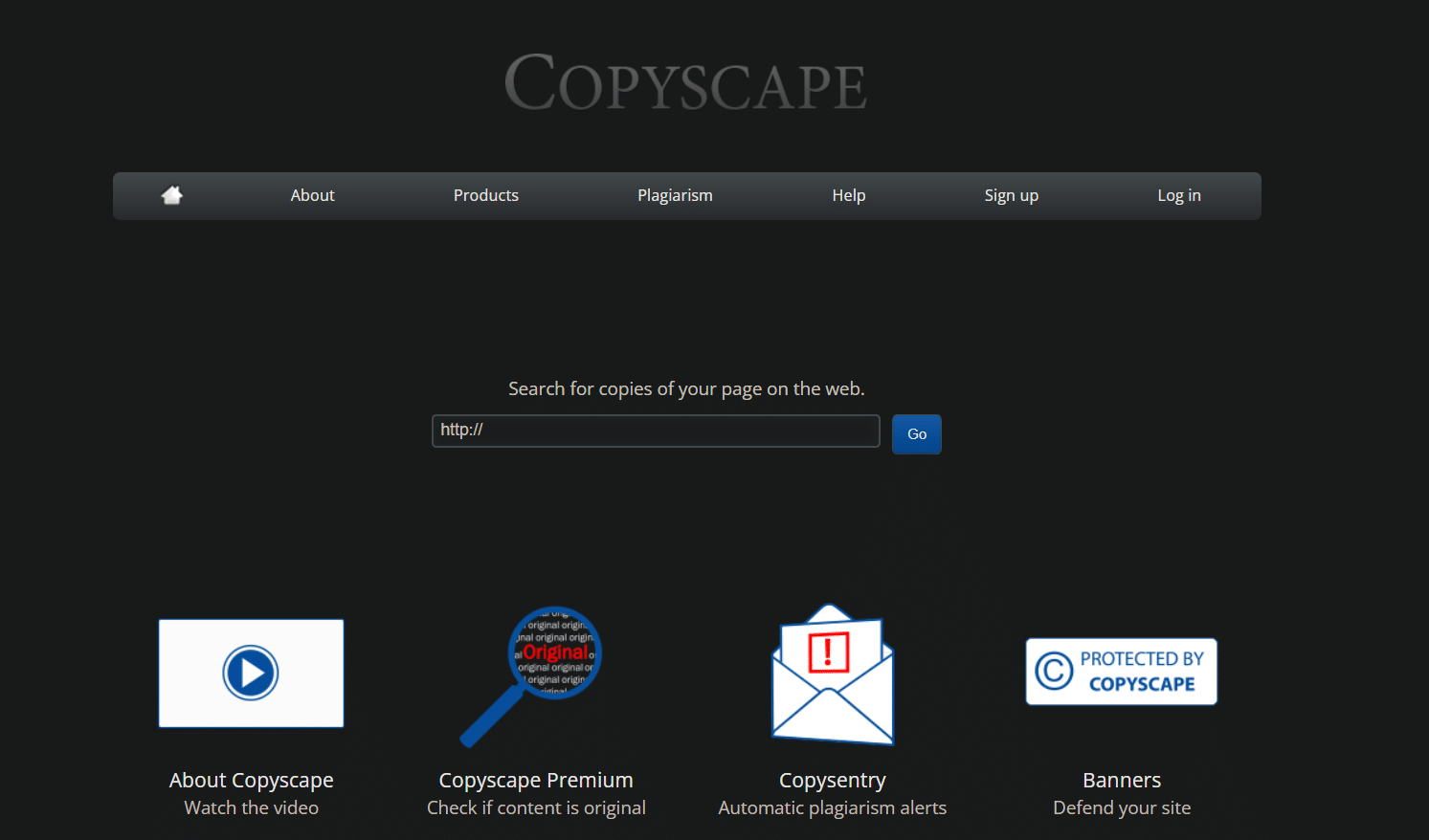Select Log in from navigation bar
This screenshot has width=1429, height=840.
[x=1179, y=195]
